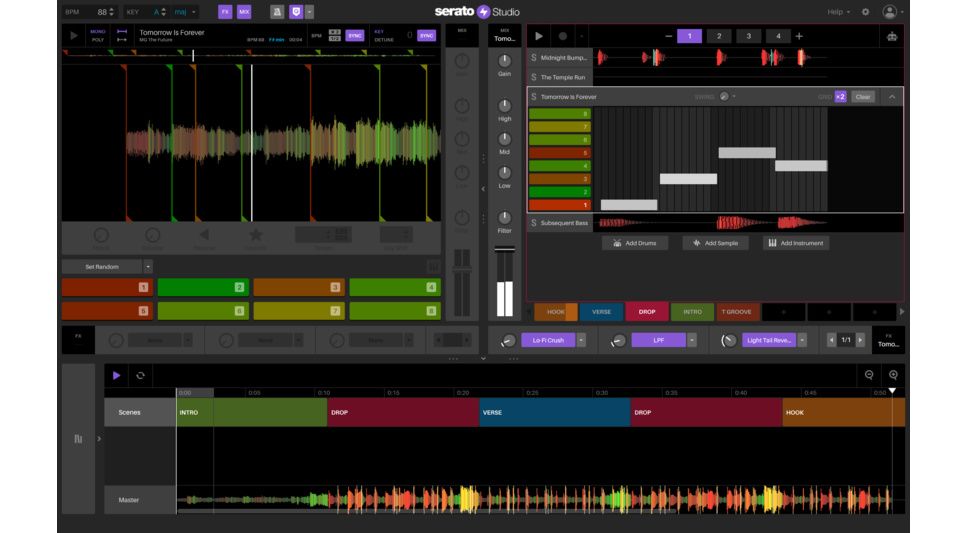Open settings with the gear icon
Viewport: 967px width, 533px height.
click(865, 12)
